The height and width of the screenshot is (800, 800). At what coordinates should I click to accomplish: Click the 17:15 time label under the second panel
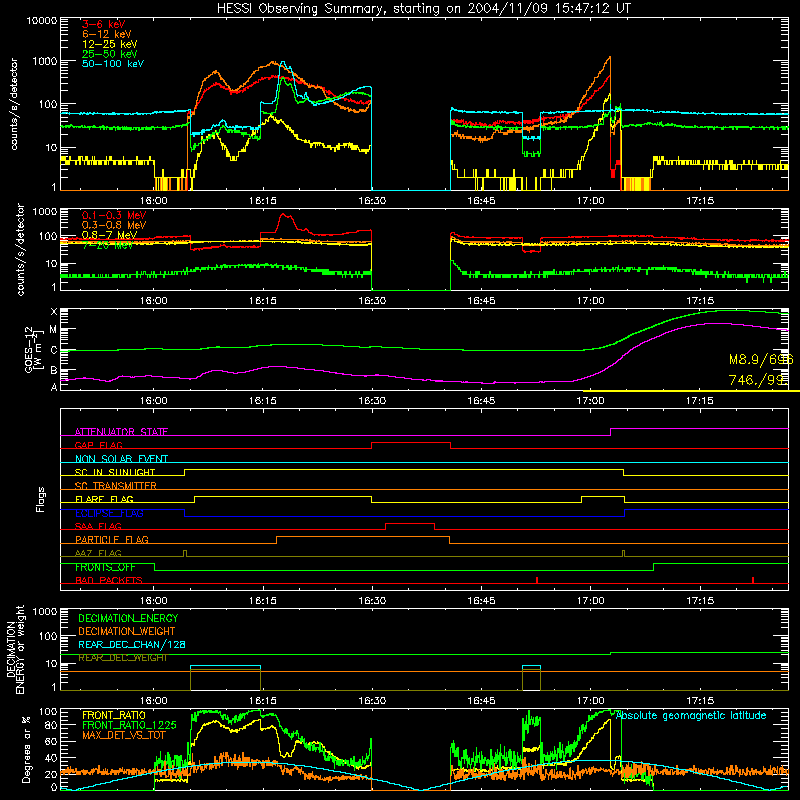pos(700,301)
